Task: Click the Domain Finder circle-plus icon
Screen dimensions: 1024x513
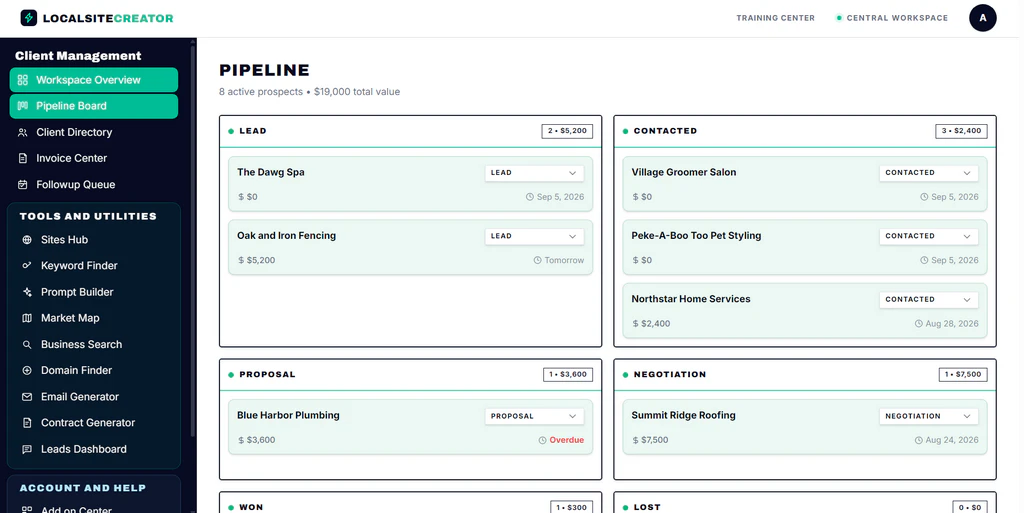Action: coord(27,370)
